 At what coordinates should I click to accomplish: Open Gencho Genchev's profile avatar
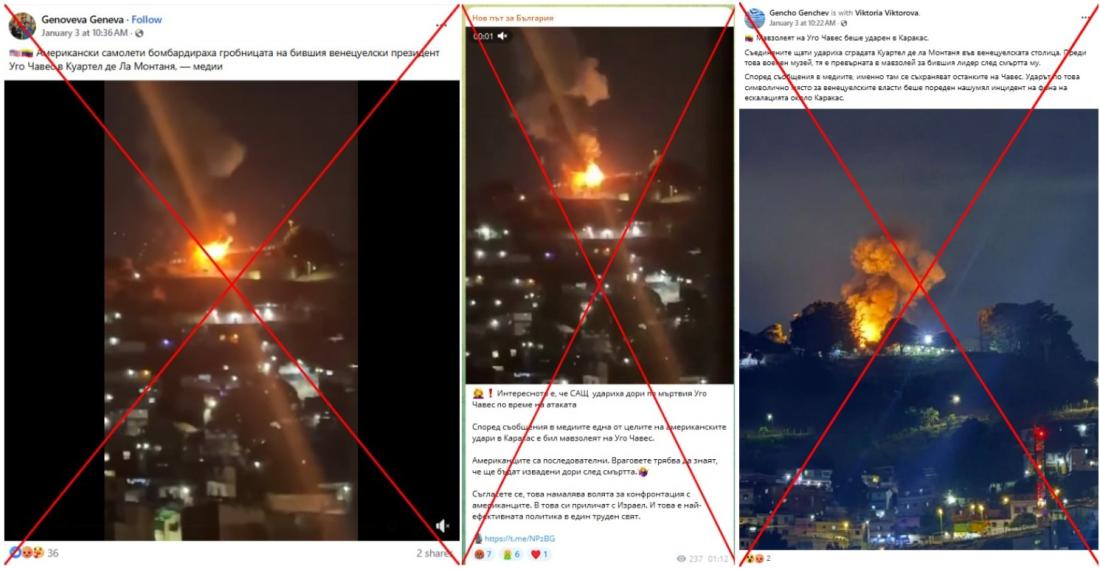754,18
